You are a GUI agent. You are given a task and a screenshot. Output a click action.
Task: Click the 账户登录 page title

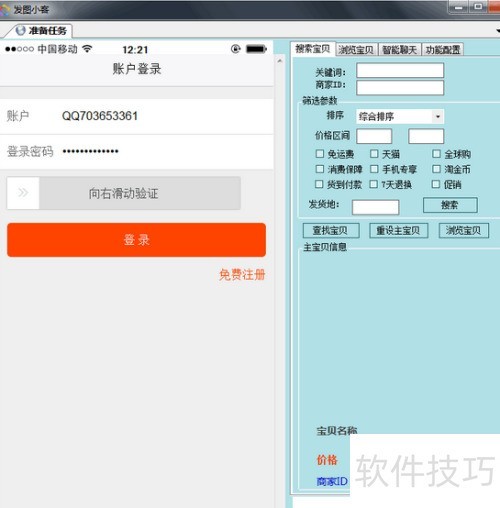coord(137,69)
